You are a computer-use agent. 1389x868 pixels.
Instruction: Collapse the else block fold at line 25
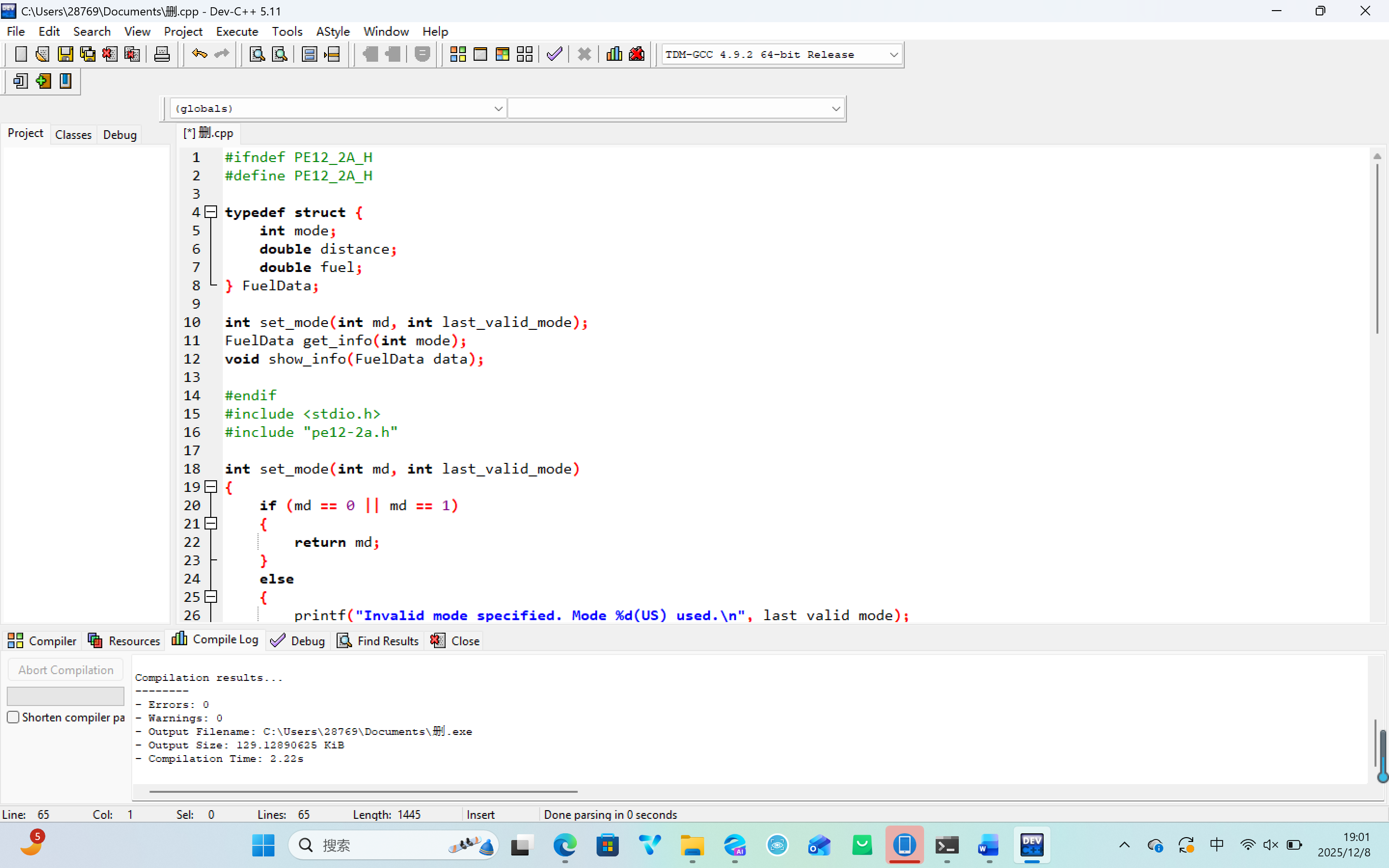(x=211, y=597)
